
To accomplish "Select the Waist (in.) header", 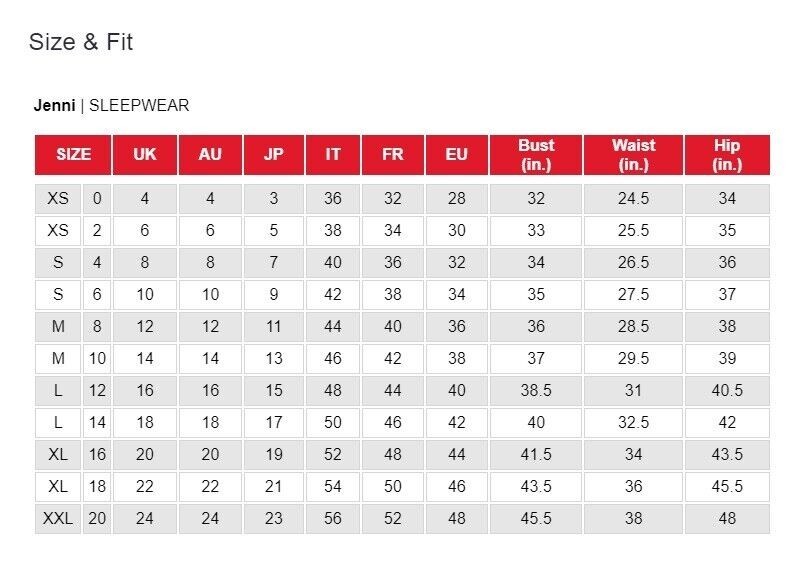I will [633, 155].
